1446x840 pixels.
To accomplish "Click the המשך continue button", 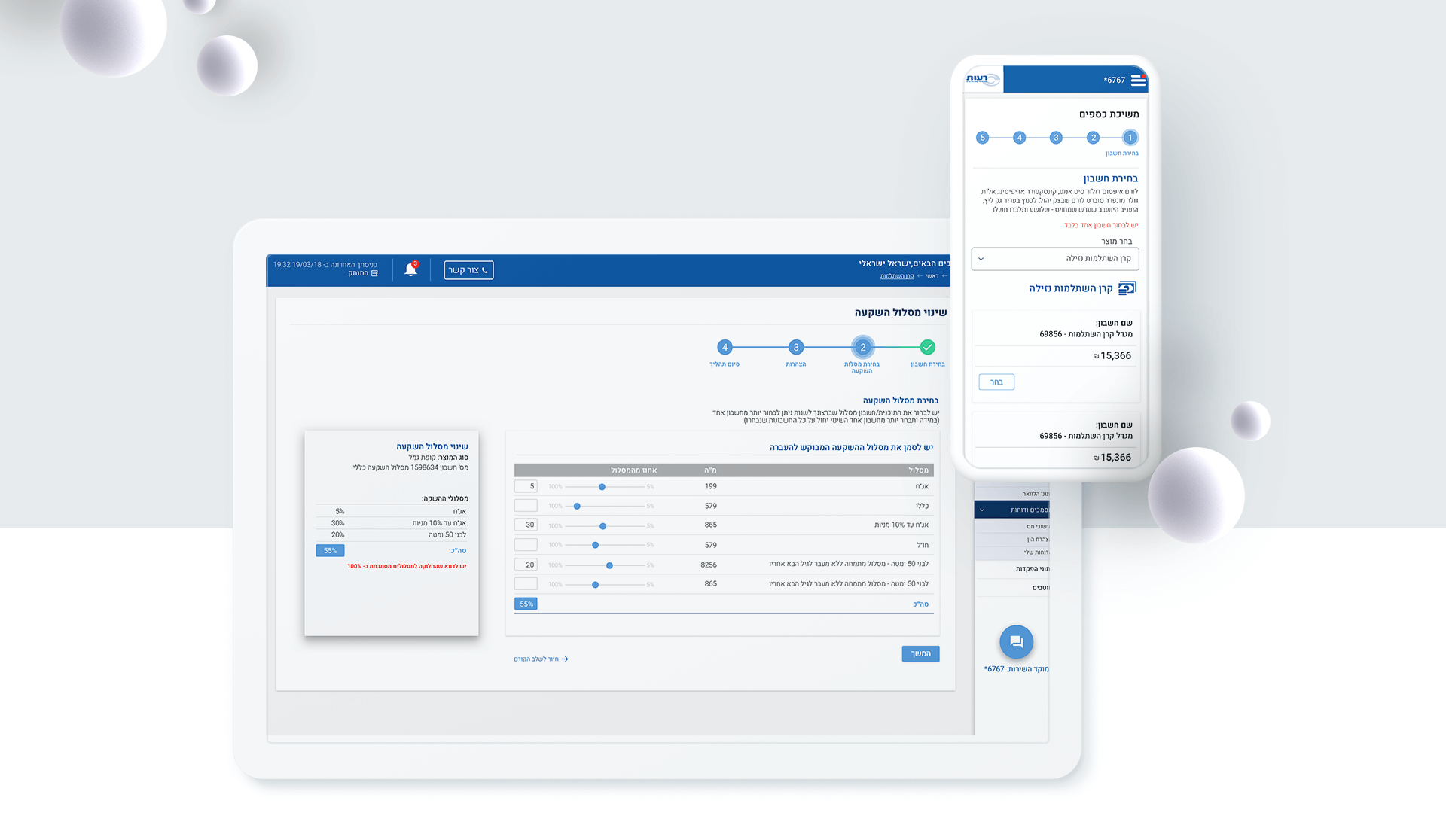I will (x=920, y=653).
